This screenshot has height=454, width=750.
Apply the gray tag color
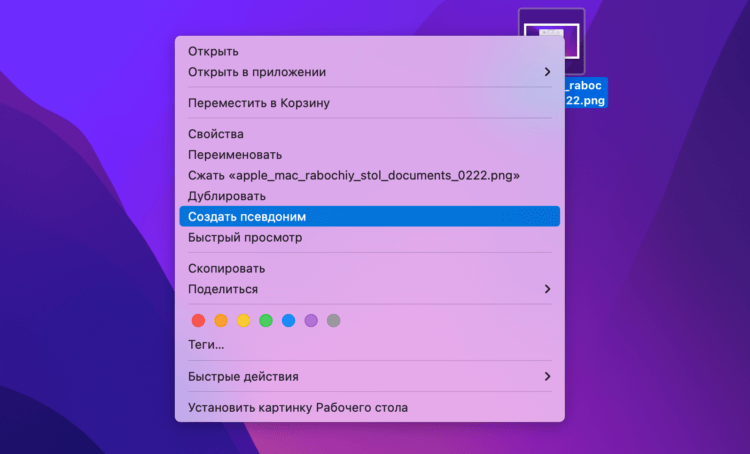pos(333,321)
